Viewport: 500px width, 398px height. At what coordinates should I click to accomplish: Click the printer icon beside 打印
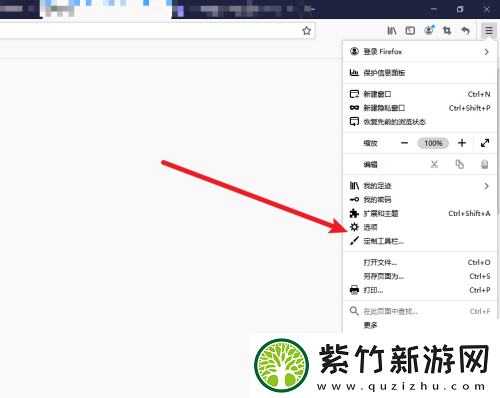click(x=354, y=290)
